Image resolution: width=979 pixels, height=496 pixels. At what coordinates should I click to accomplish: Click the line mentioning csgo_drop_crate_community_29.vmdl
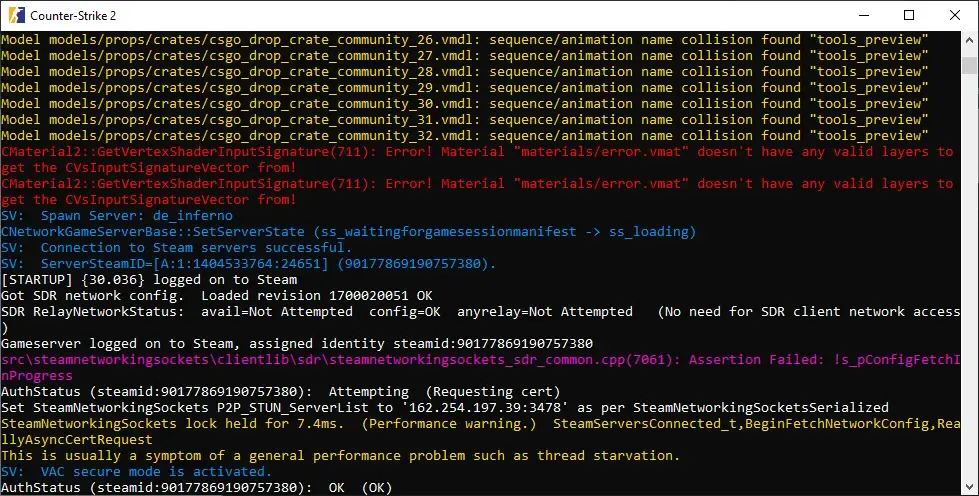pyautogui.click(x=465, y=87)
